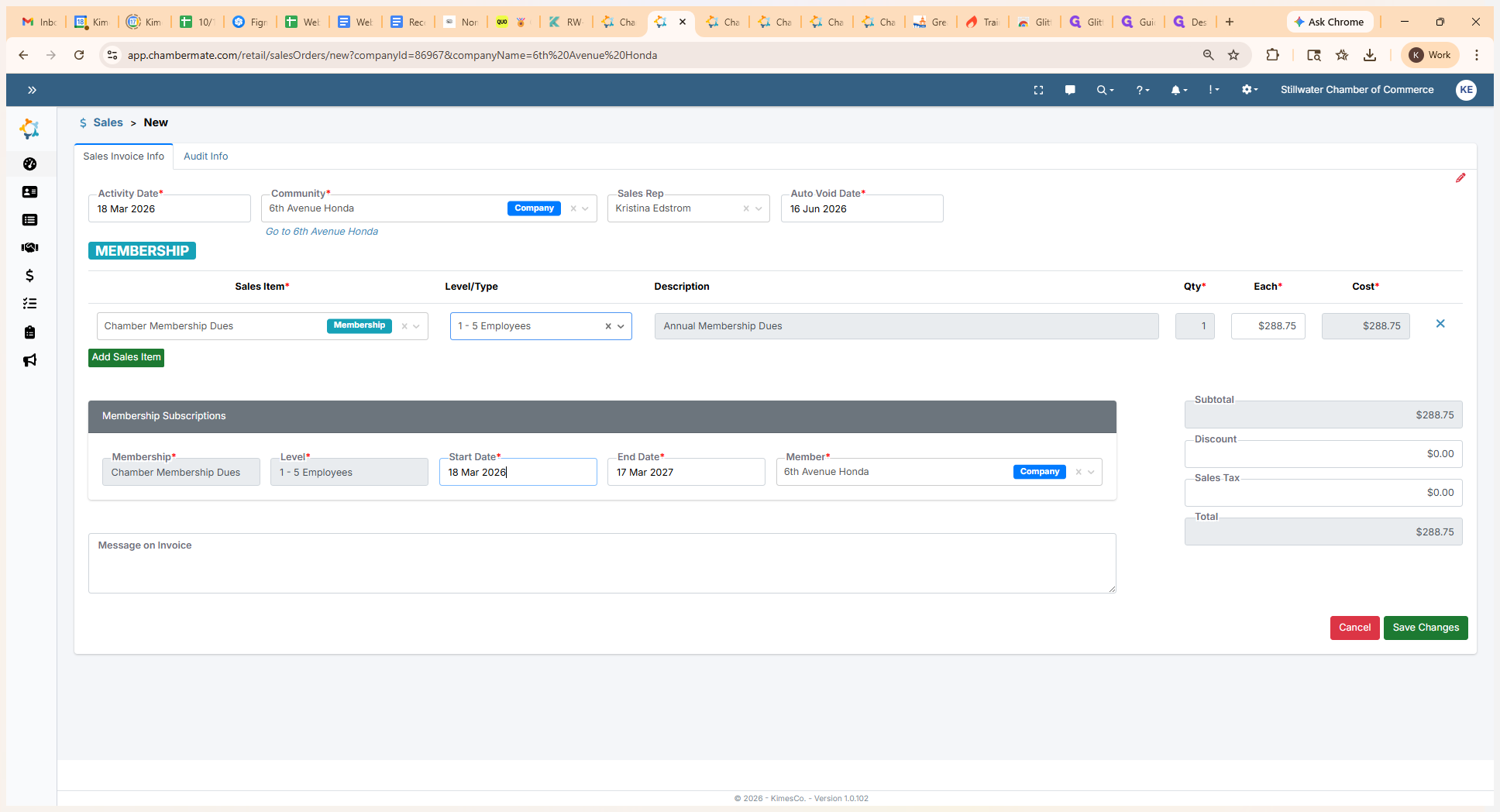Open the notifications bell menu
This screenshot has height=812, width=1500.
pos(1178,90)
